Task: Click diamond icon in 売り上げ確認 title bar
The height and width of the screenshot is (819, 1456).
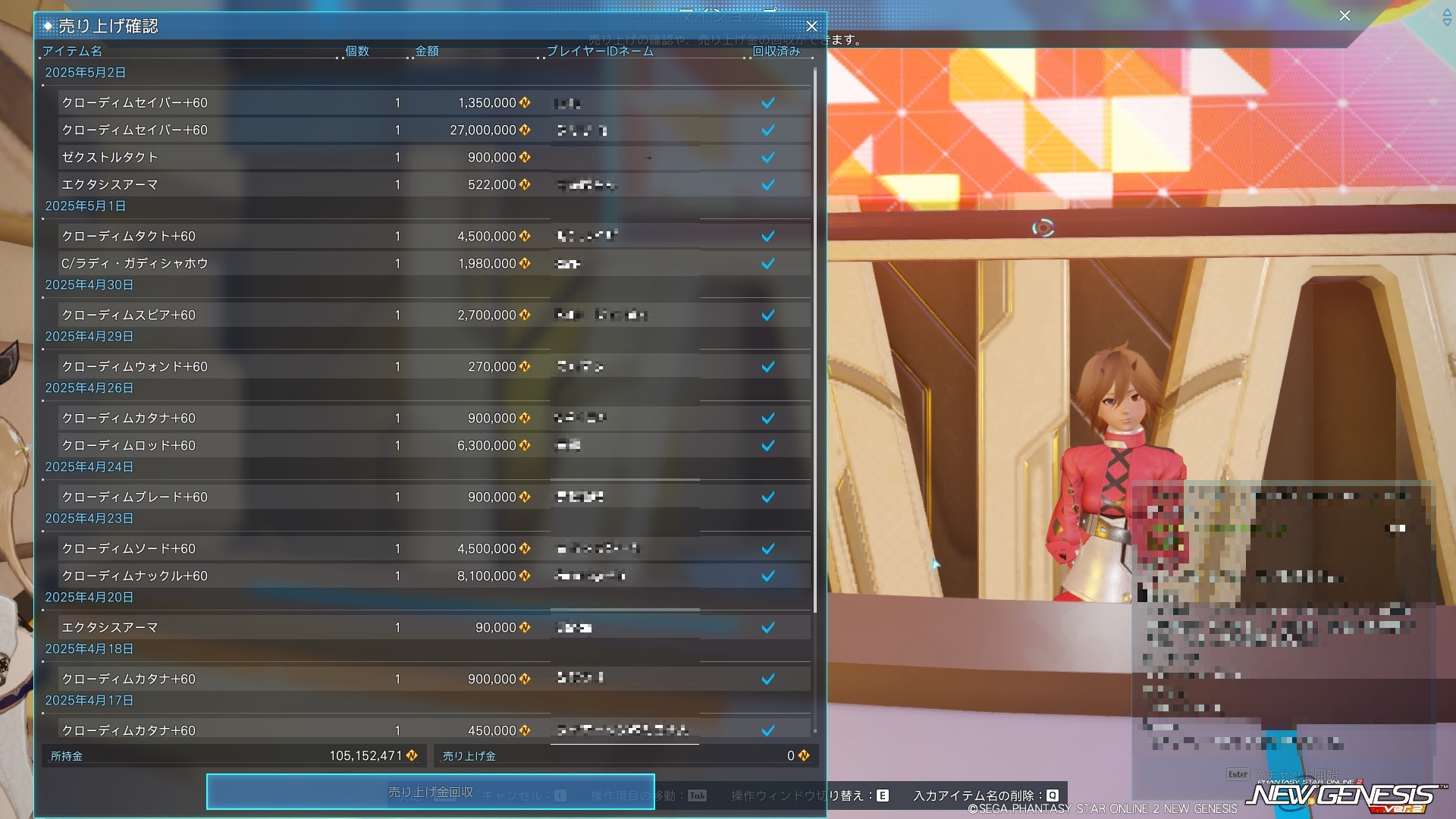Action: coord(48,26)
